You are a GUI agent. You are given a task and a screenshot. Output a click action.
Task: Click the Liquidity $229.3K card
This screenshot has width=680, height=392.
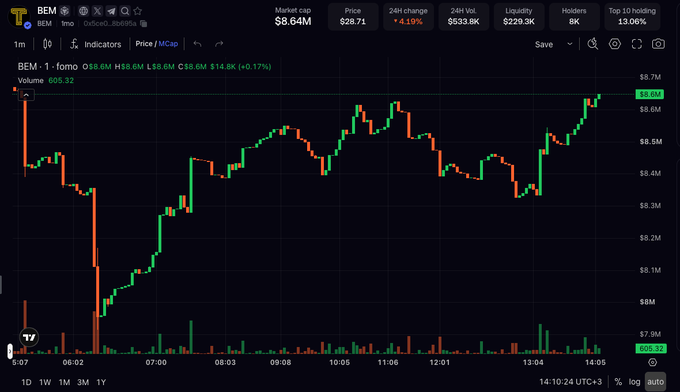(x=519, y=16)
